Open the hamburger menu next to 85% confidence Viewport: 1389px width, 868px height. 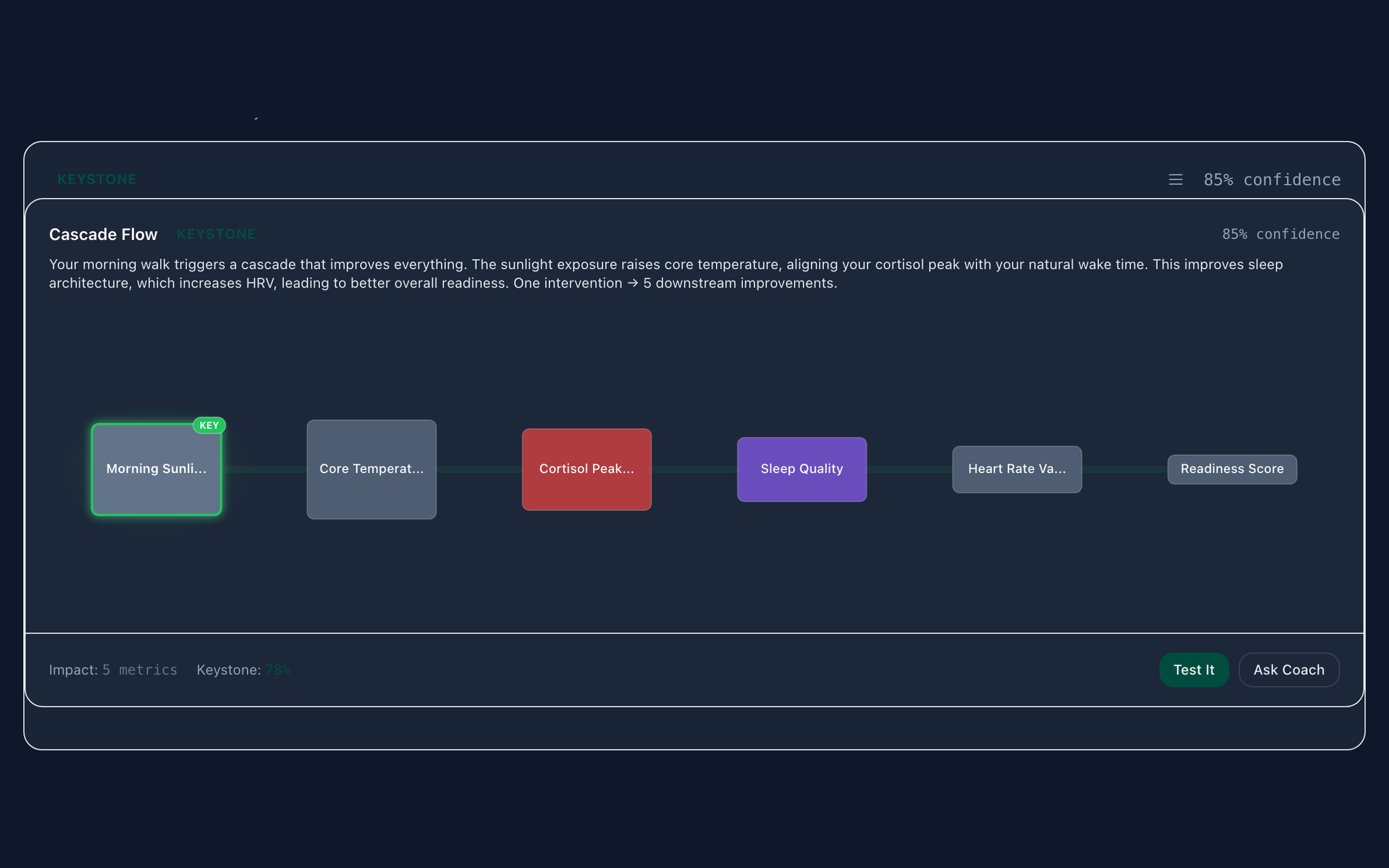[x=1175, y=179]
